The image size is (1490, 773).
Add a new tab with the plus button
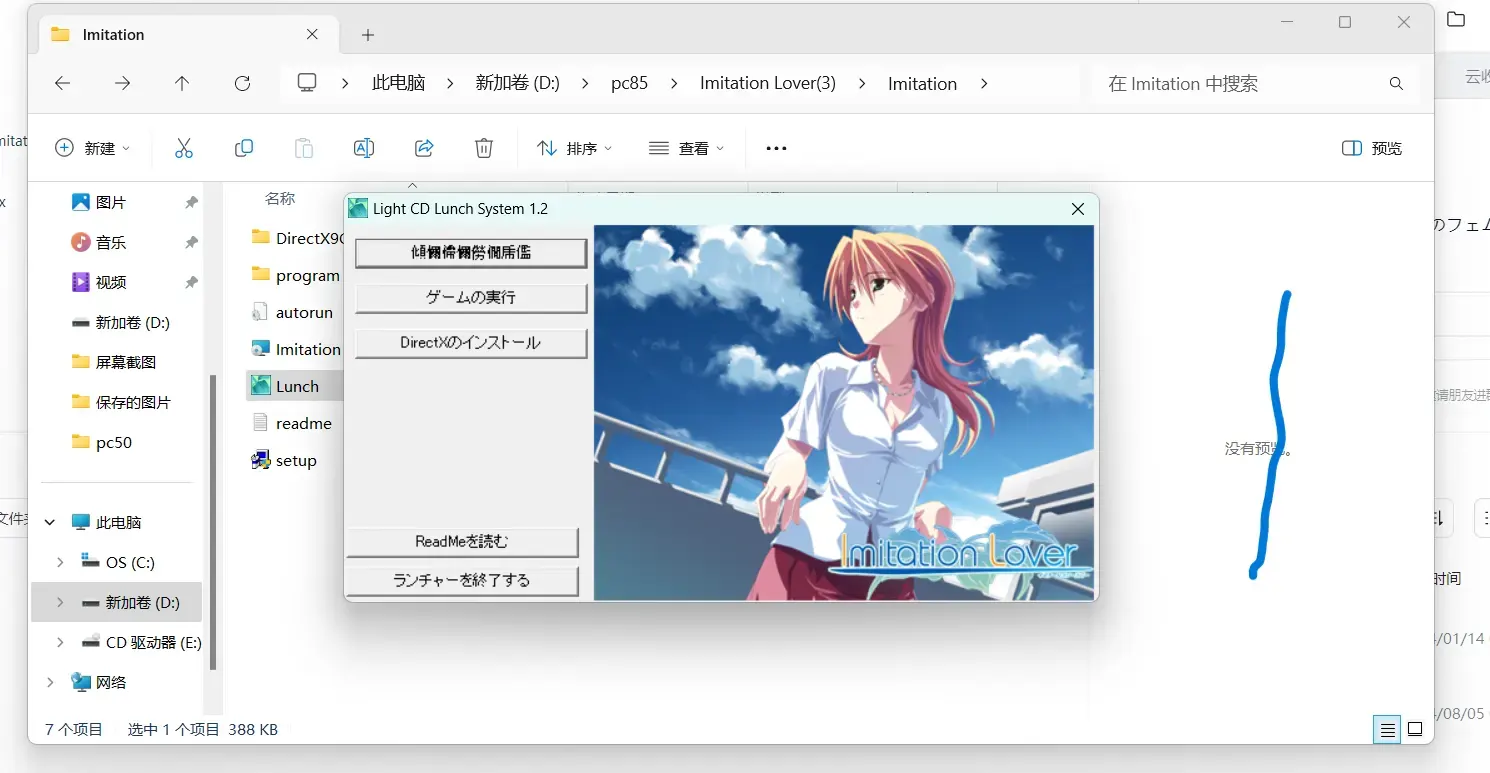(x=368, y=35)
